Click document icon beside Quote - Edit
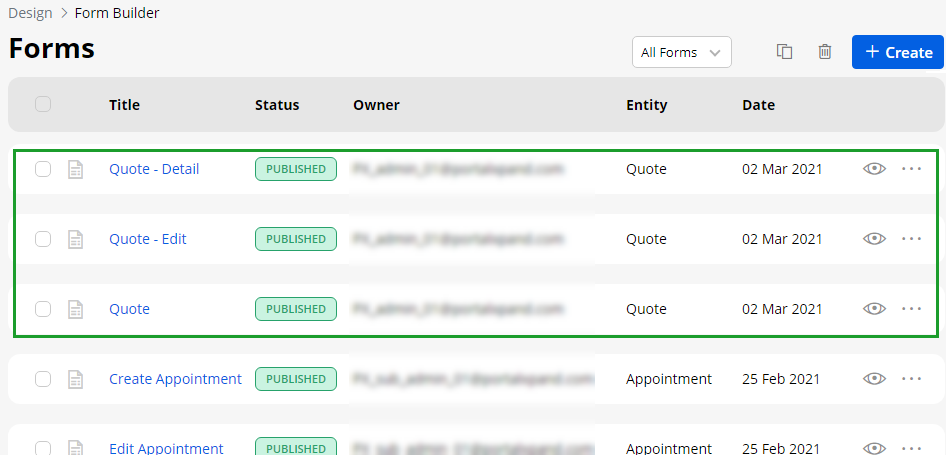Image resolution: width=946 pixels, height=455 pixels. click(x=75, y=239)
